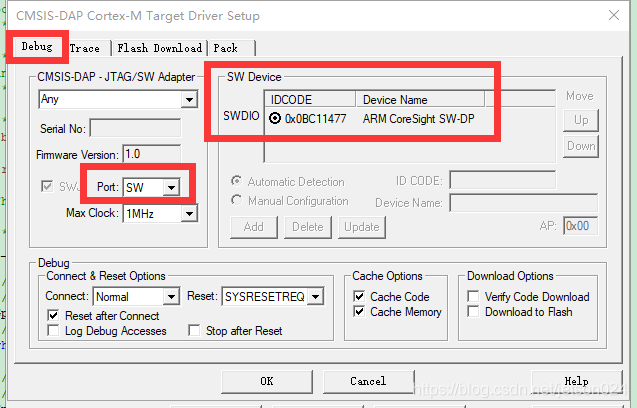Open the adapter dropdown showing Any

tap(118, 100)
